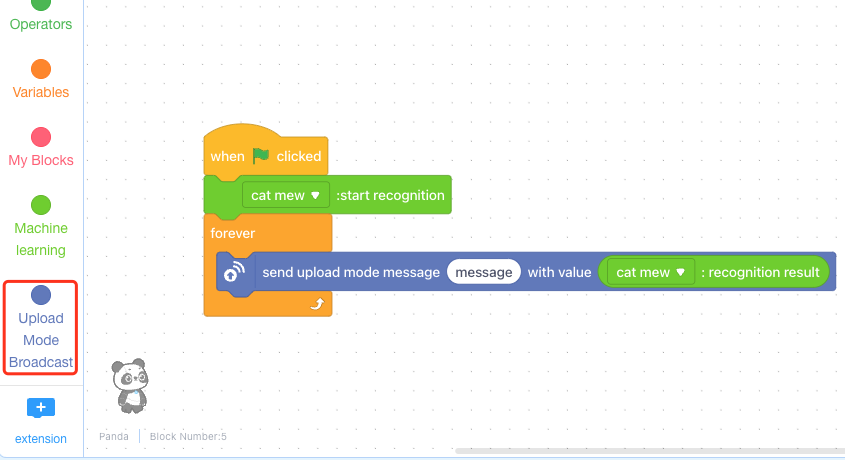Switch to the Machine learning category

point(40,227)
